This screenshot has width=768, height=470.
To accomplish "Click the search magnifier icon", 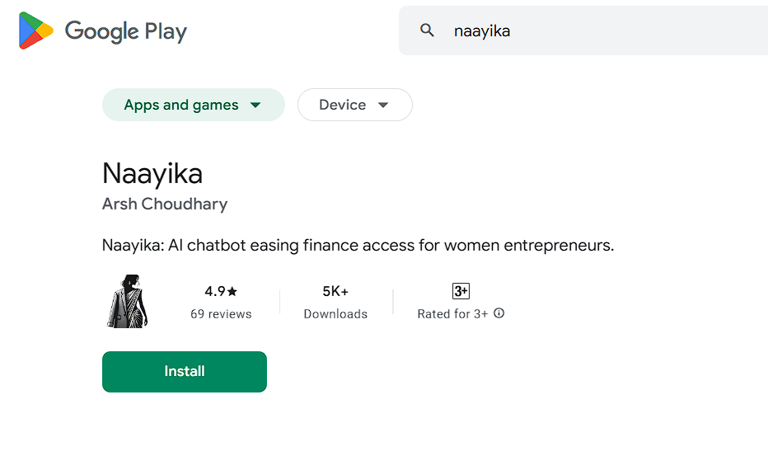I will coord(427,31).
